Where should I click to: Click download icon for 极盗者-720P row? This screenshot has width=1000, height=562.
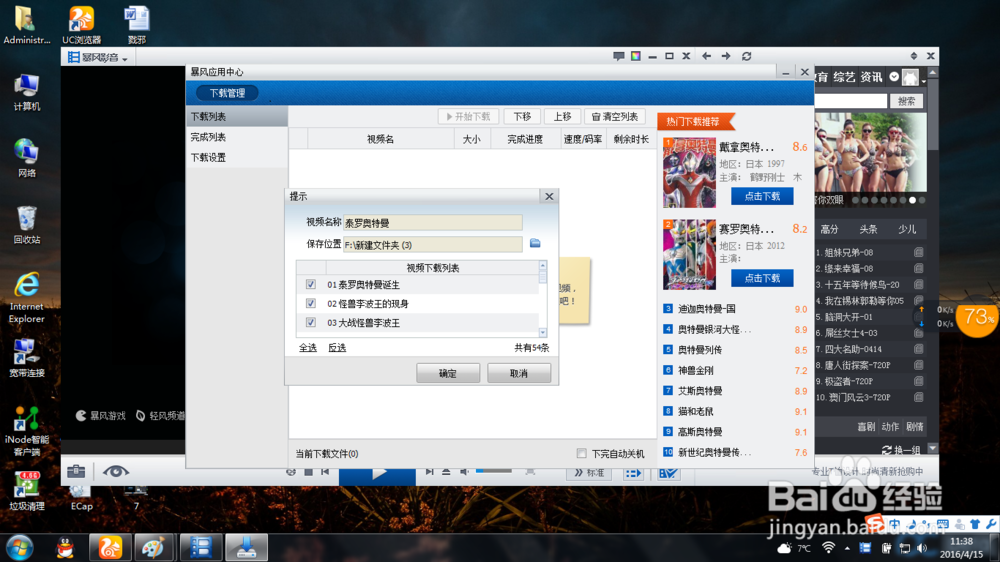coord(918,381)
